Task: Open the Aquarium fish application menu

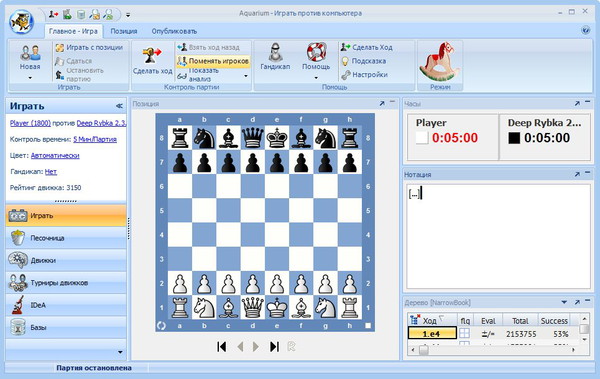Action: (21, 21)
